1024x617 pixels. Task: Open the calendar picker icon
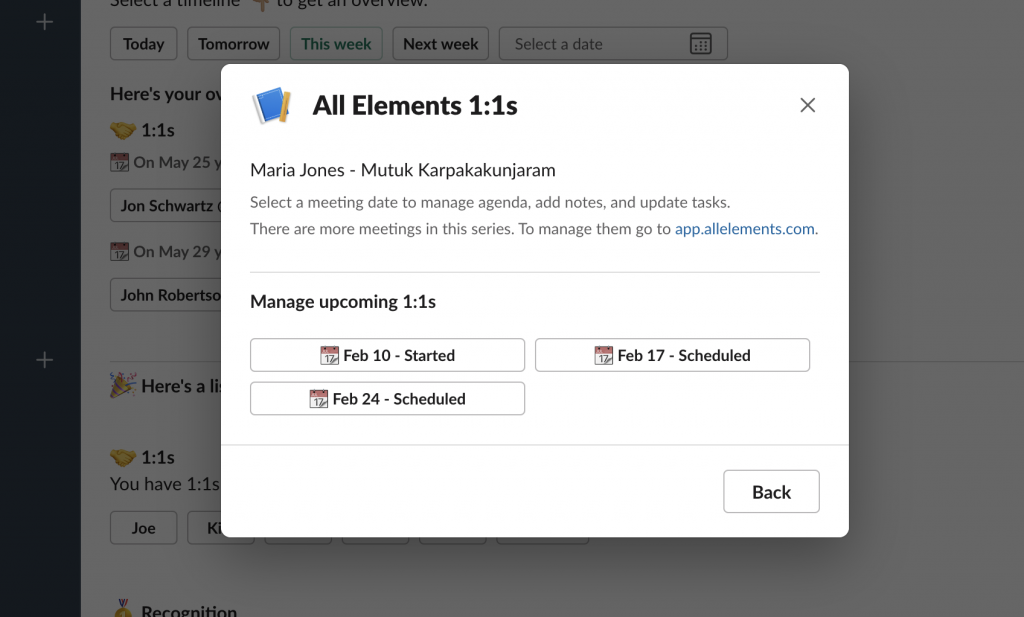tap(701, 44)
